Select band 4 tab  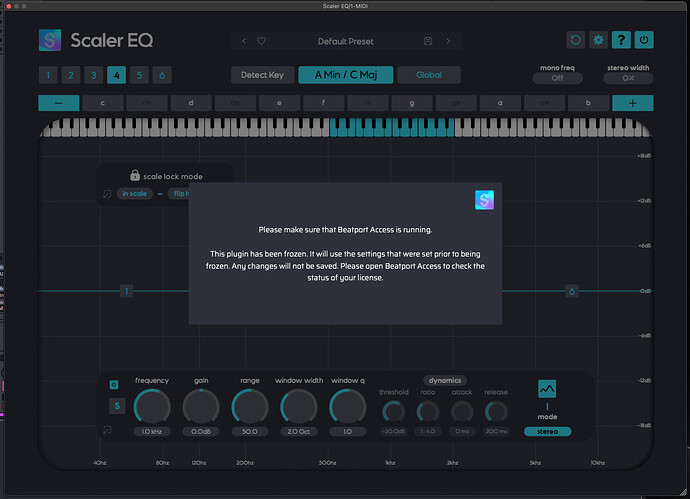tap(117, 75)
